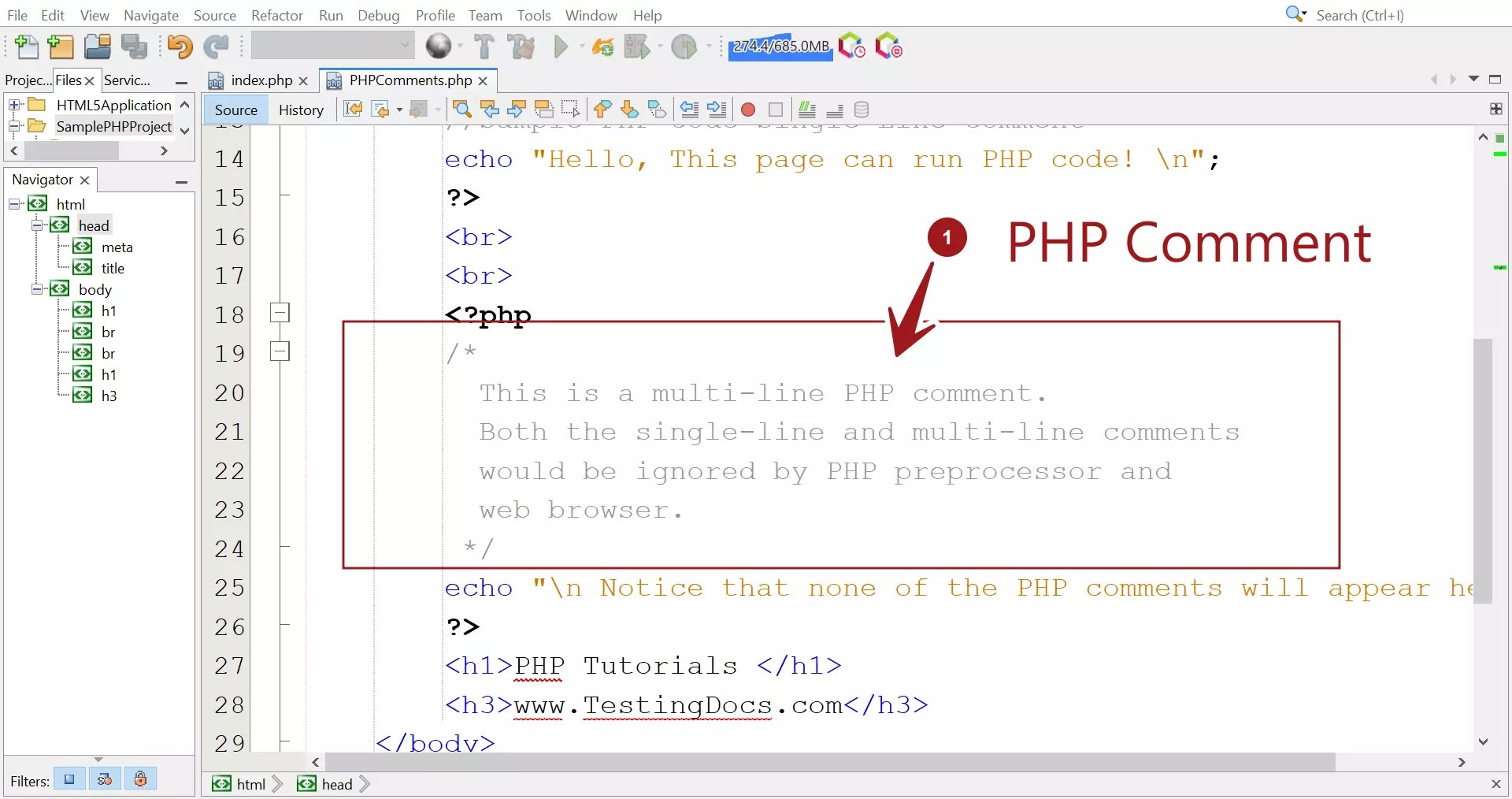
Task: Save all open files
Action: (x=134, y=46)
